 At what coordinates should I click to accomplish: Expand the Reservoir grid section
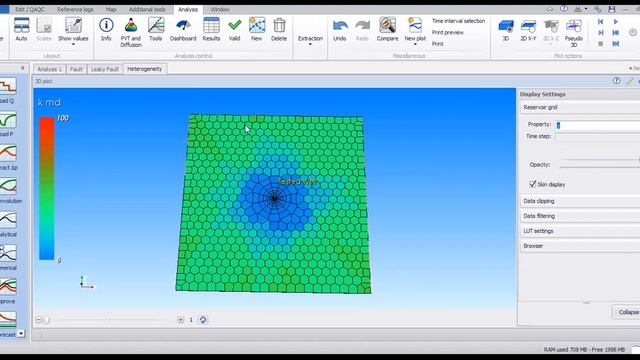tap(580, 107)
